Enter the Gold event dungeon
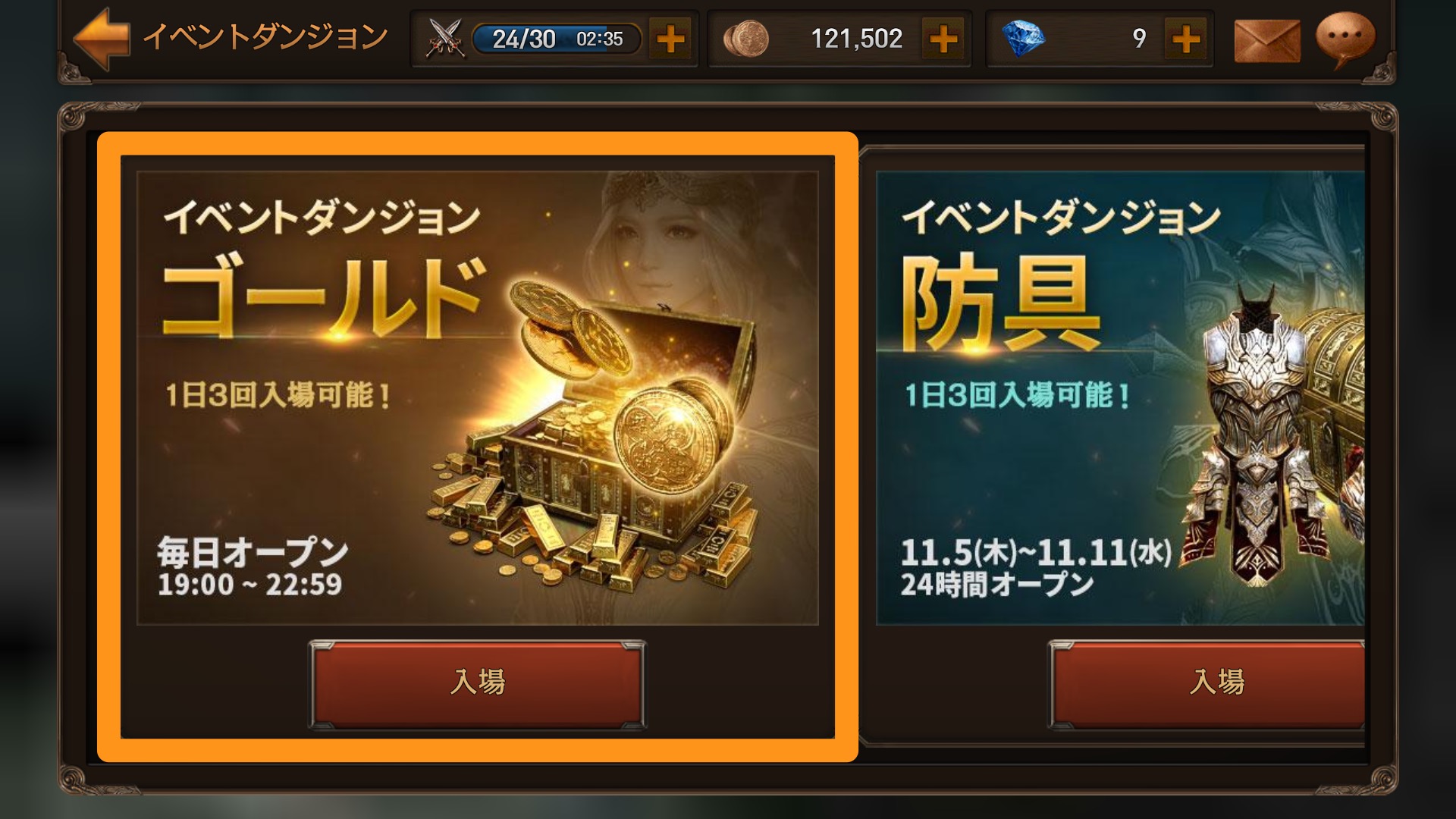The image size is (1456, 819). pyautogui.click(x=478, y=682)
